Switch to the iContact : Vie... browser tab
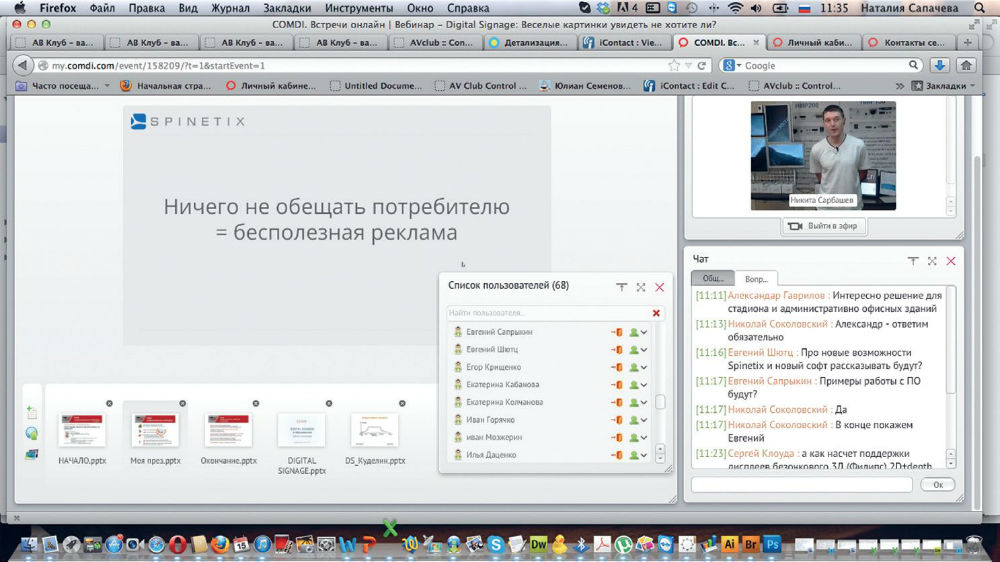Viewport: 1000px width, 562px height. coord(624,42)
